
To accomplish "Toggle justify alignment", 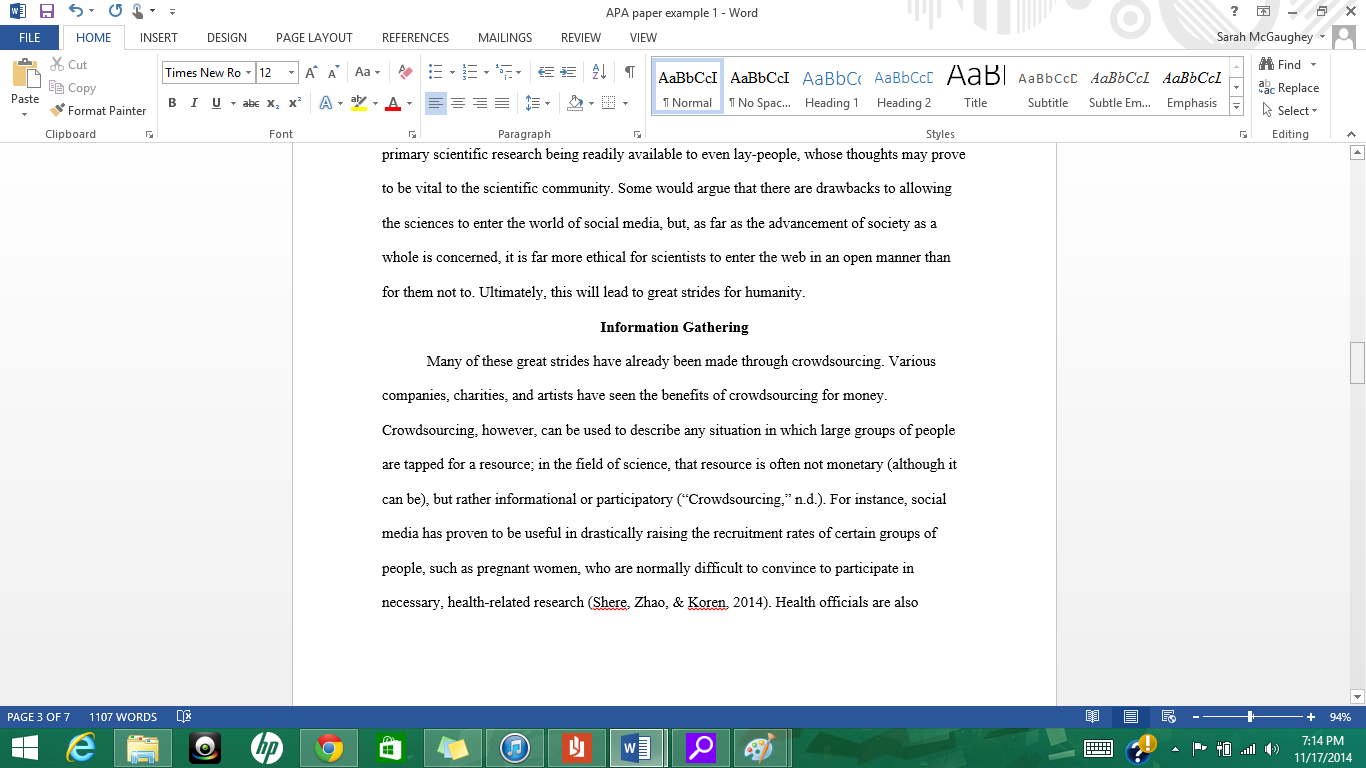I will coord(500,103).
